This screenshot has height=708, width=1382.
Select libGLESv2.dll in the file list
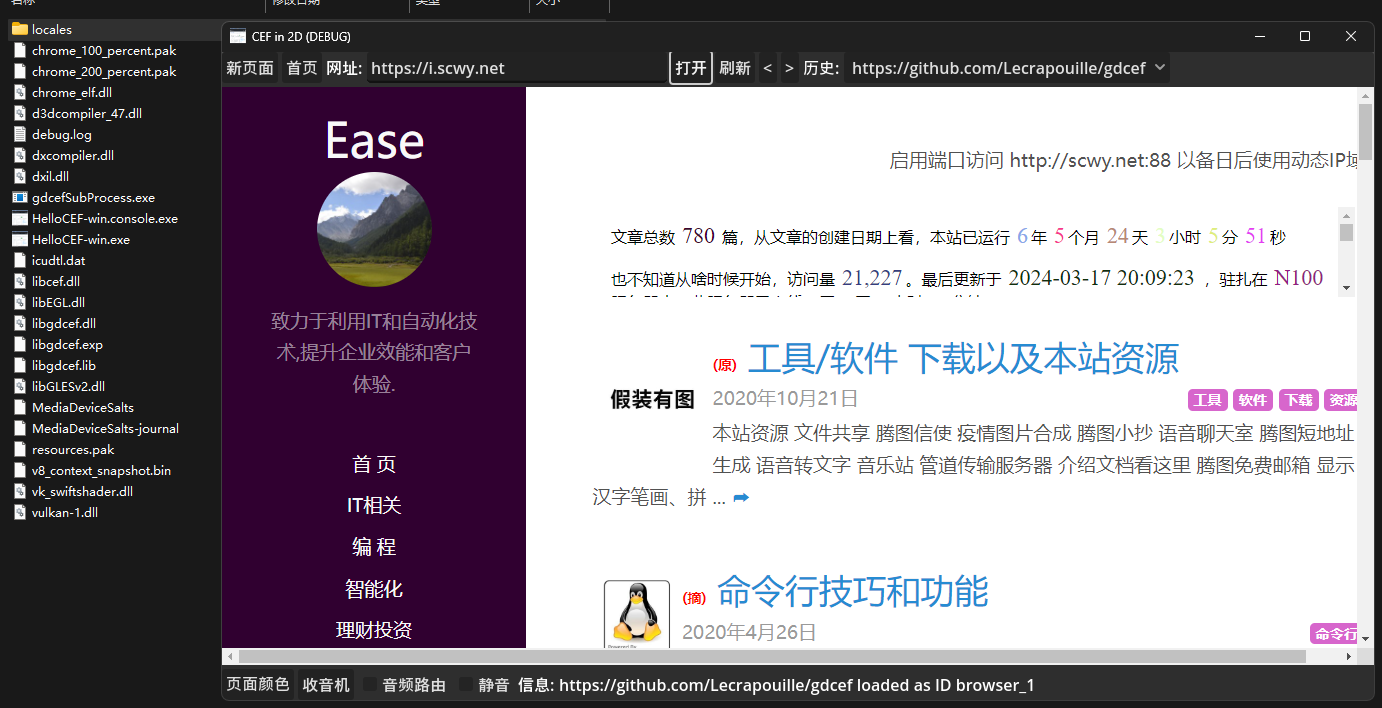pyautogui.click(x=68, y=387)
